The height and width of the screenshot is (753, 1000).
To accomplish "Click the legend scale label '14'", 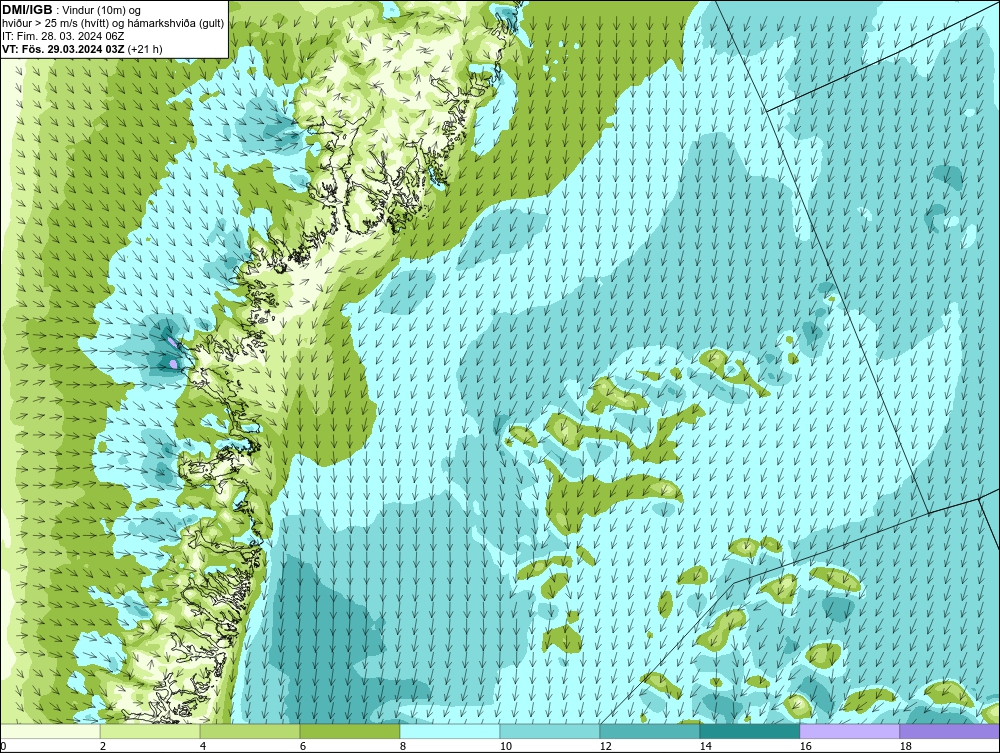I will tap(705, 746).
